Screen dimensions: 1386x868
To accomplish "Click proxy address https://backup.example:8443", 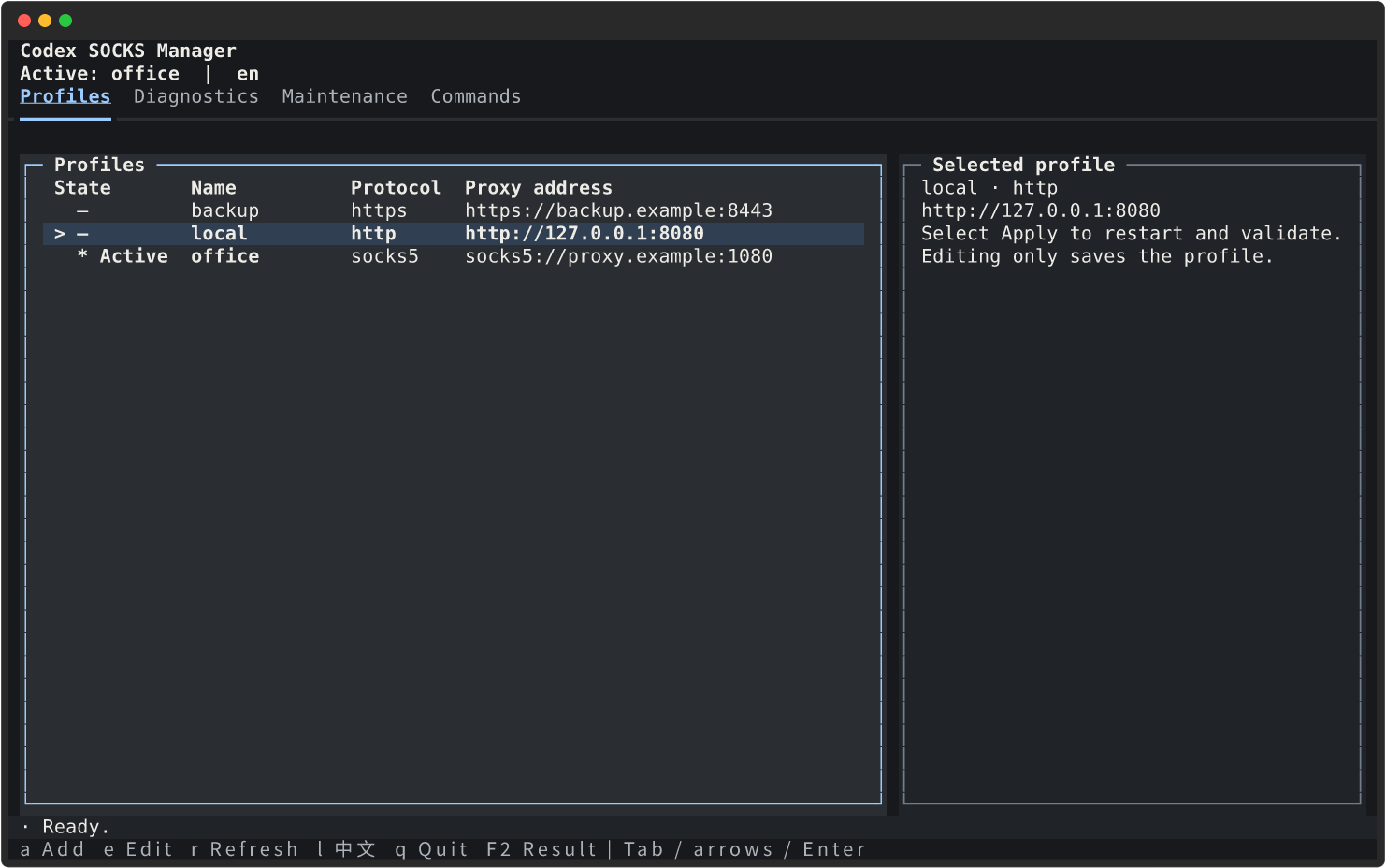I will point(619,210).
